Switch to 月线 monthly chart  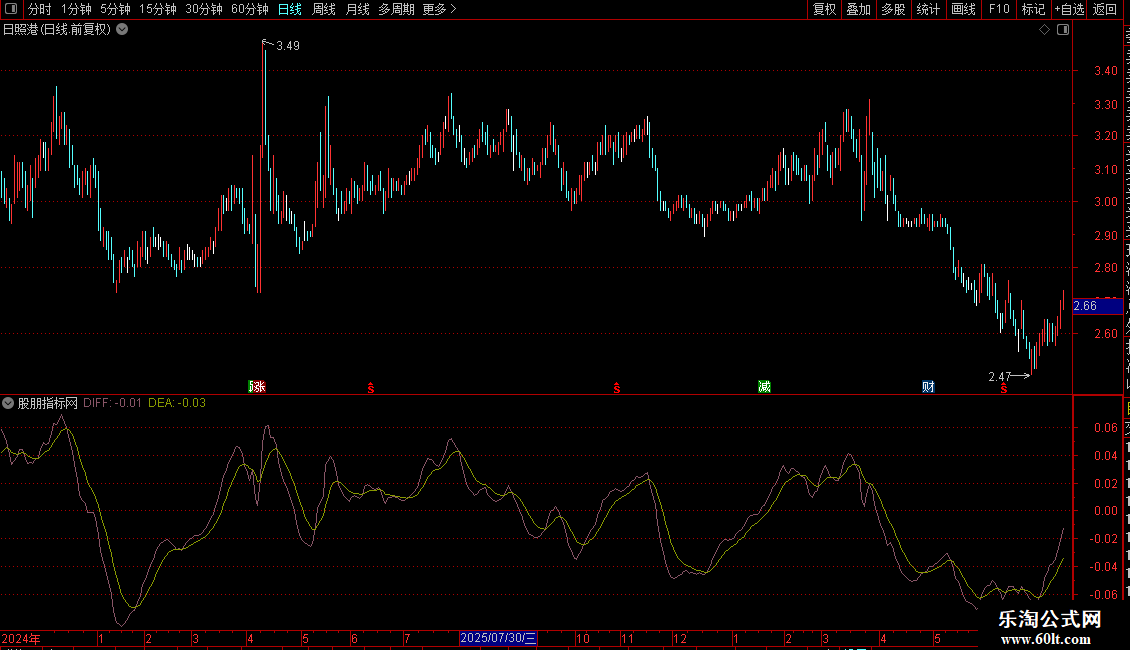point(357,9)
